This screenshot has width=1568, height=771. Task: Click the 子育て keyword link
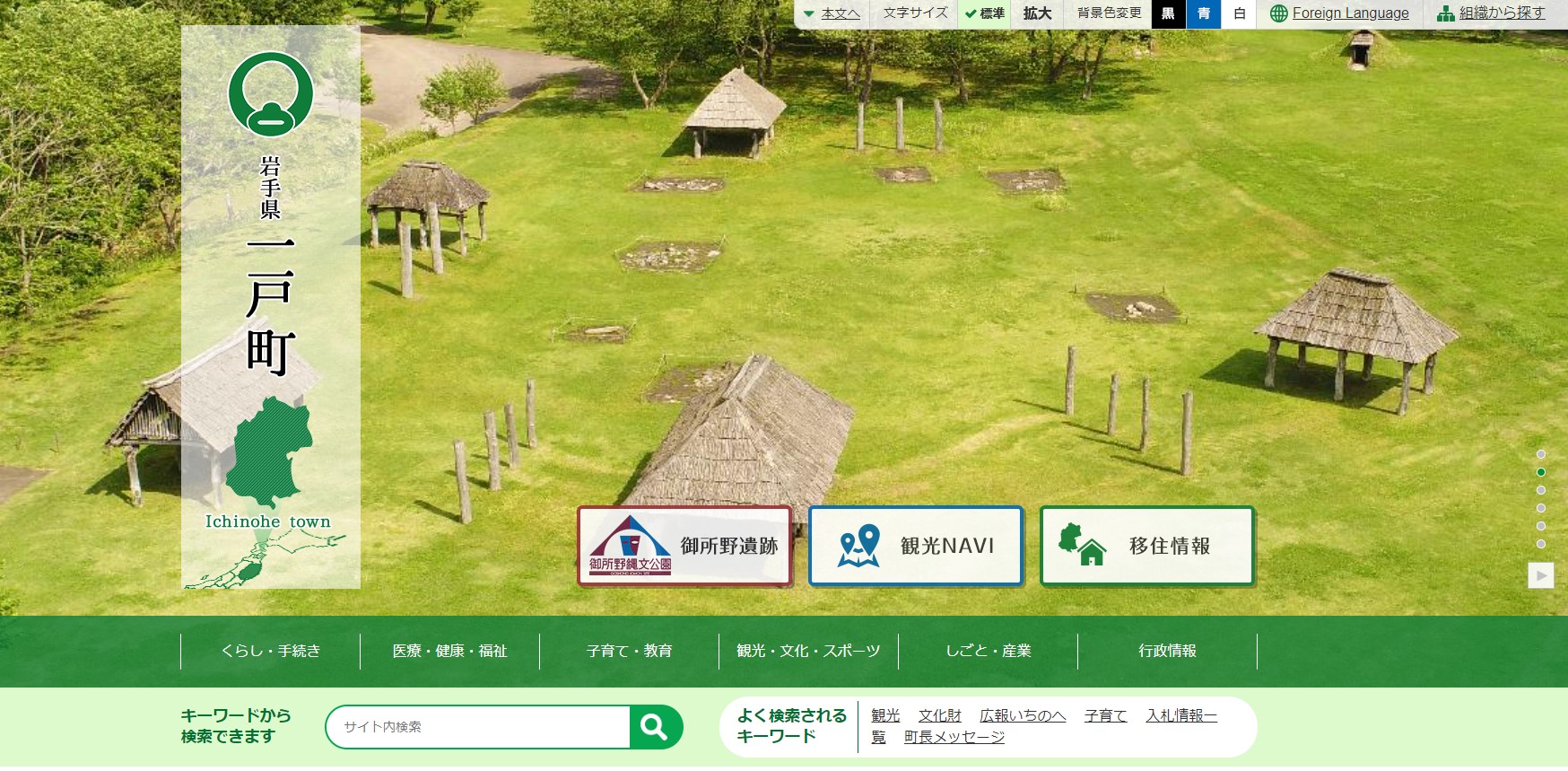1105,715
